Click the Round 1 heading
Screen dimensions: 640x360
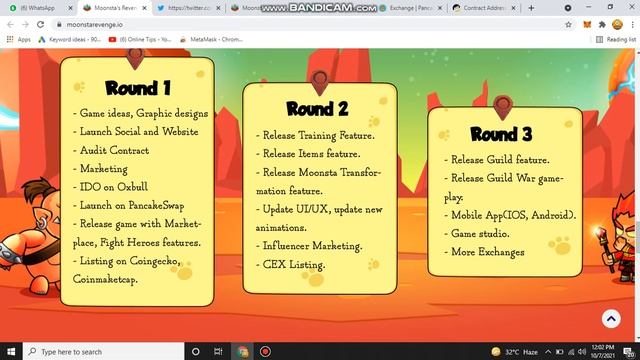(138, 88)
